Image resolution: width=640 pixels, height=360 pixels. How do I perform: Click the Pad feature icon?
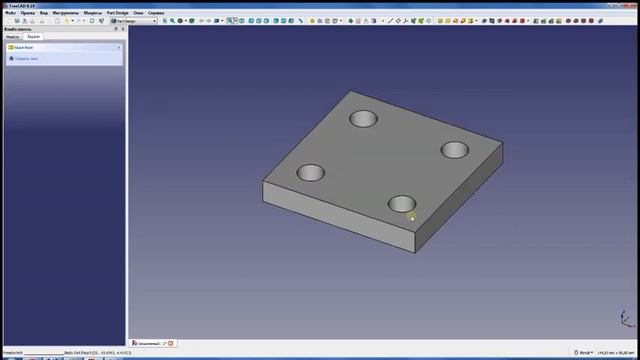440,20
